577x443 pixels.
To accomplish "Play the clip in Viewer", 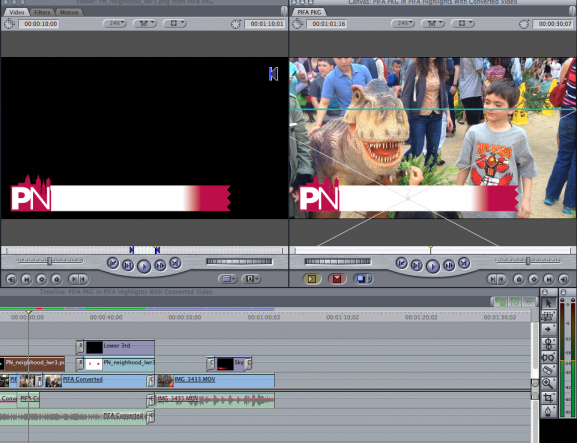I will [144, 266].
